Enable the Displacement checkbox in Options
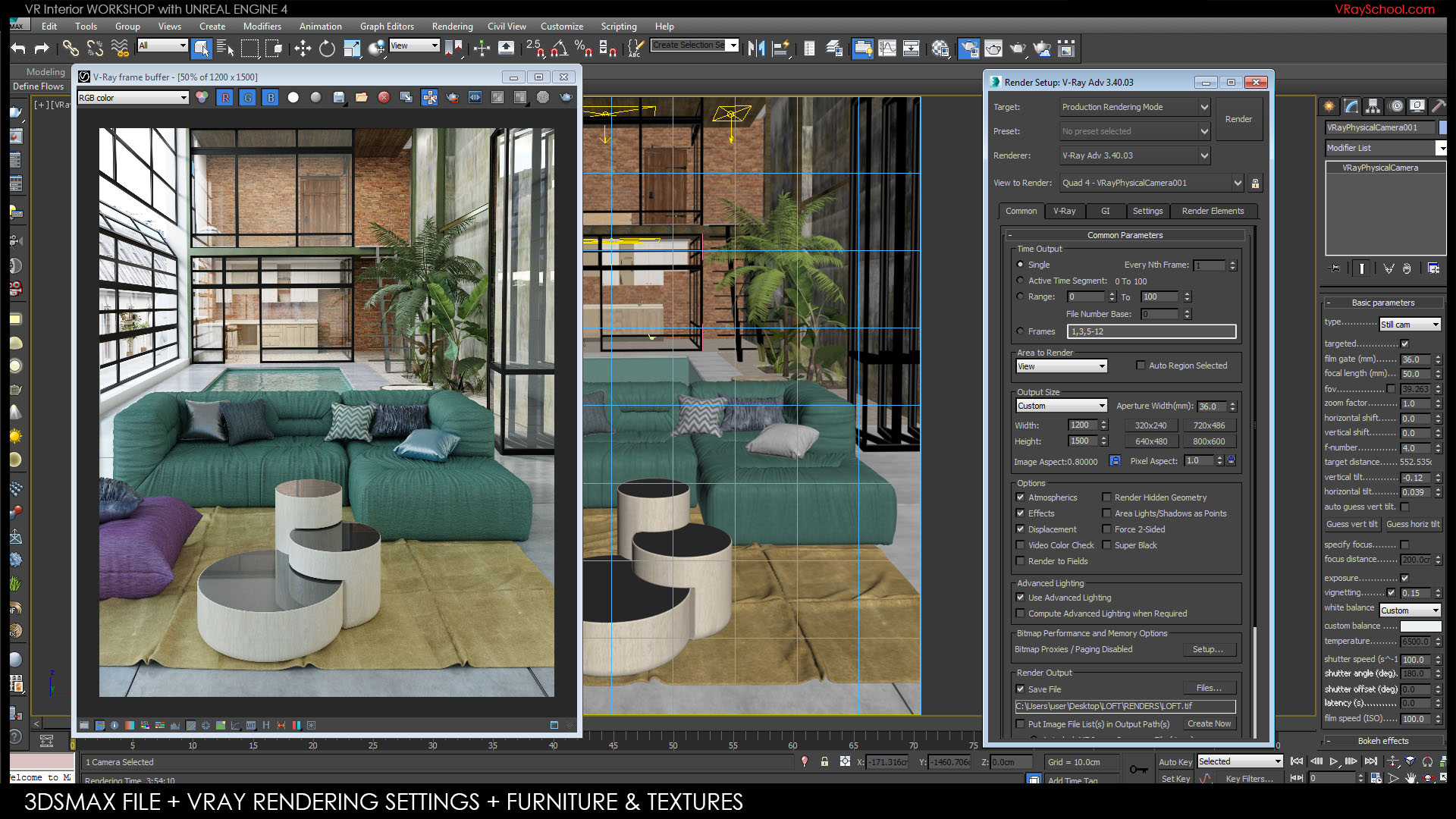The image size is (1456, 819). (x=1021, y=529)
